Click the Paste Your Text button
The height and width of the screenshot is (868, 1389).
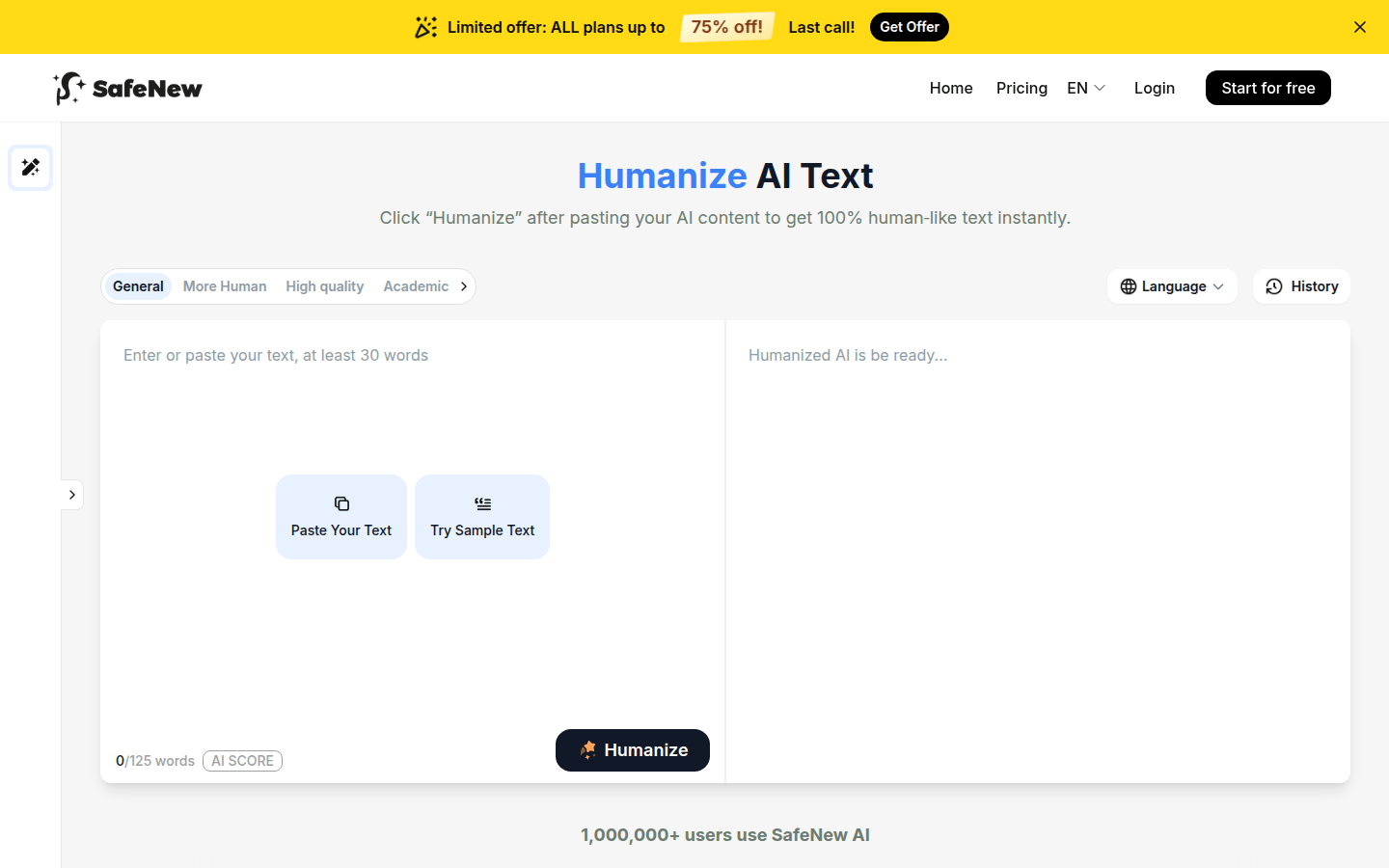click(x=341, y=517)
